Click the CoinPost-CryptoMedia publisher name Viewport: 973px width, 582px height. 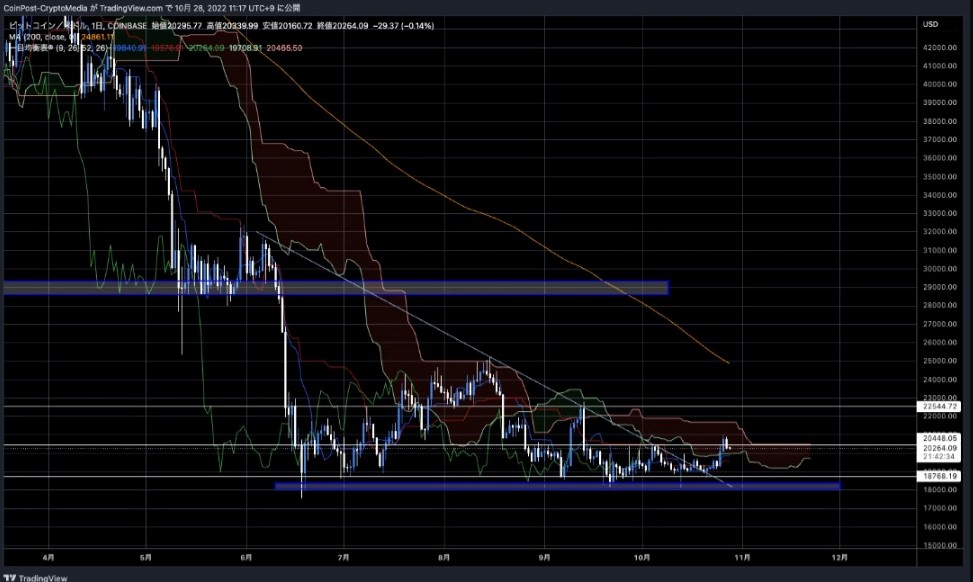point(45,8)
